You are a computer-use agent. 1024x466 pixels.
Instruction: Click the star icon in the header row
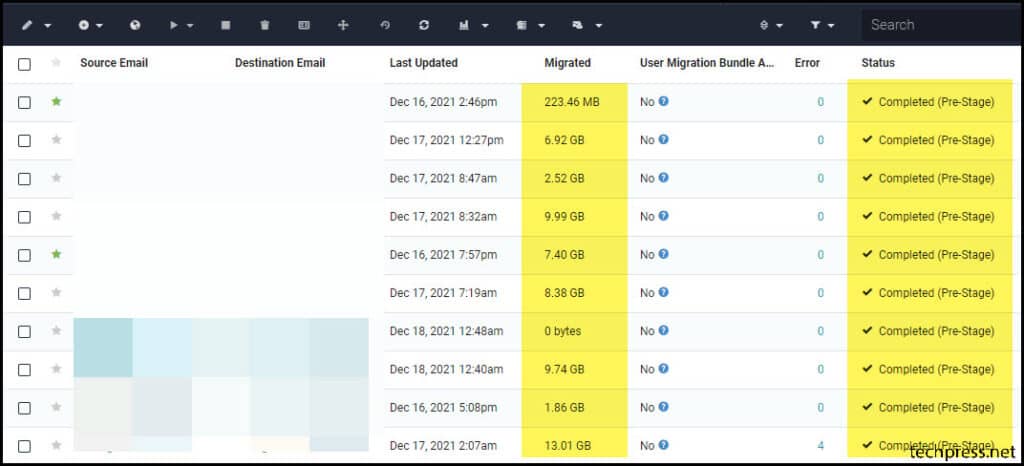click(56, 62)
